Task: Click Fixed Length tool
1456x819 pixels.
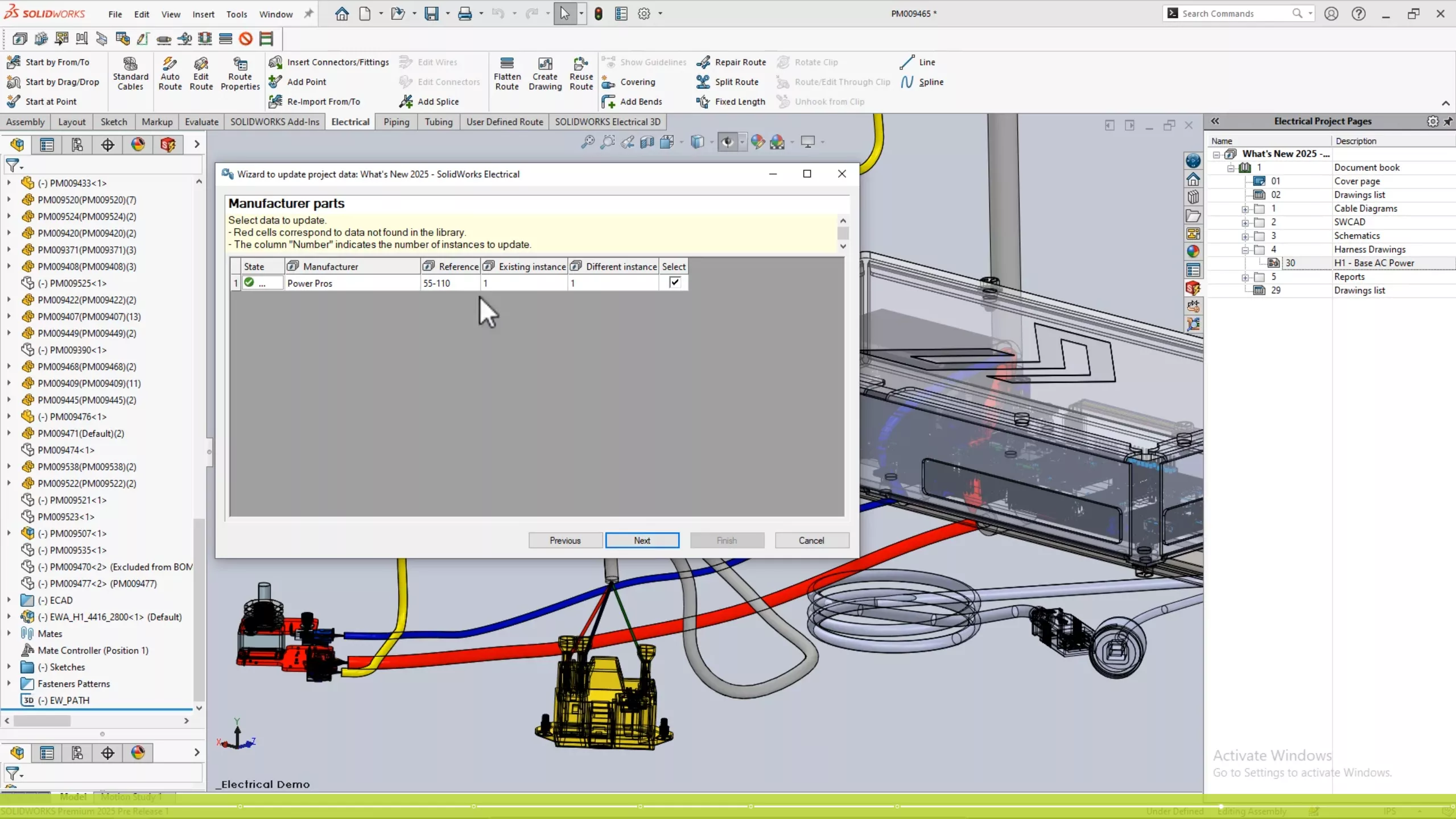Action: coord(731,101)
